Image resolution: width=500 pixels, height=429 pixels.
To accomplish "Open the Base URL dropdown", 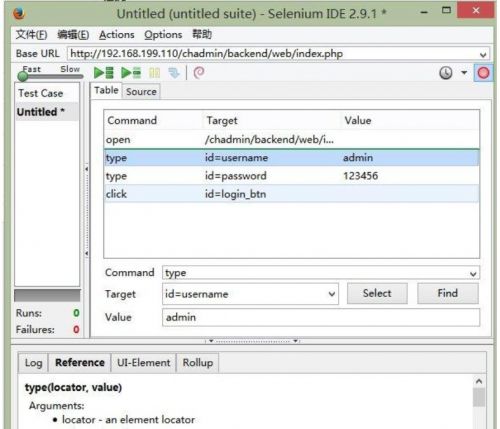I will coord(483,55).
